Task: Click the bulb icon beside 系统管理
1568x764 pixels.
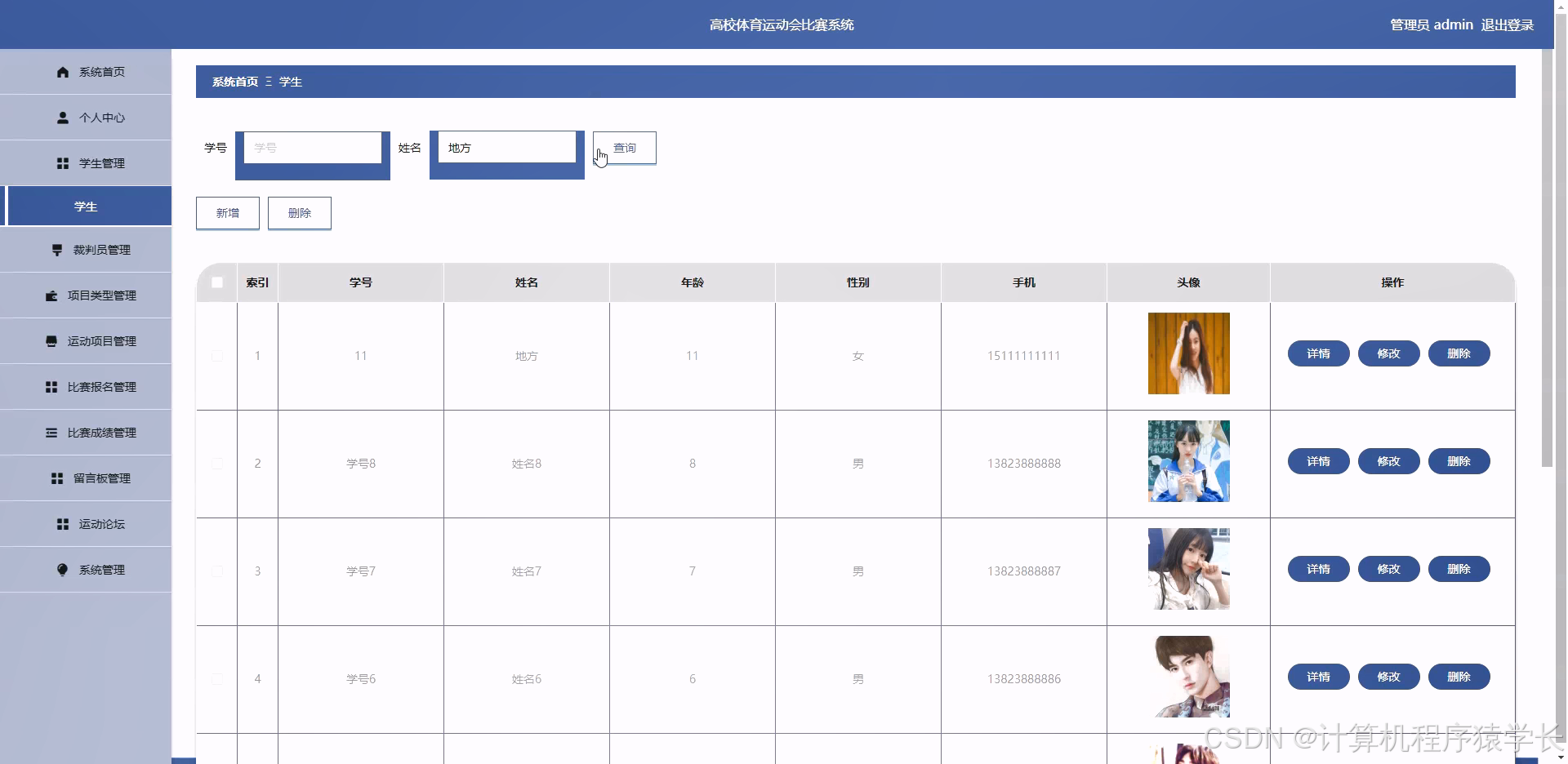Action: point(63,570)
